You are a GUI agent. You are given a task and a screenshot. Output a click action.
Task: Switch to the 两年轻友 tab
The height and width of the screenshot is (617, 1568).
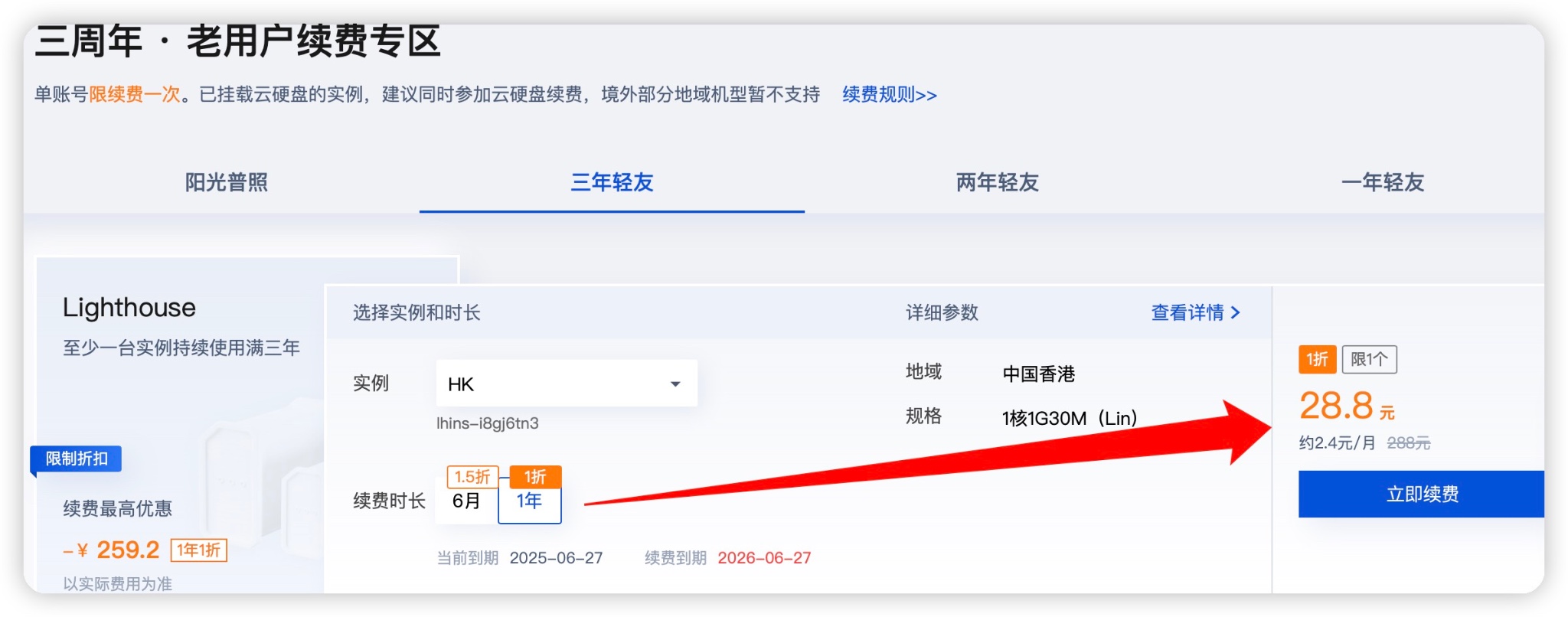998,182
